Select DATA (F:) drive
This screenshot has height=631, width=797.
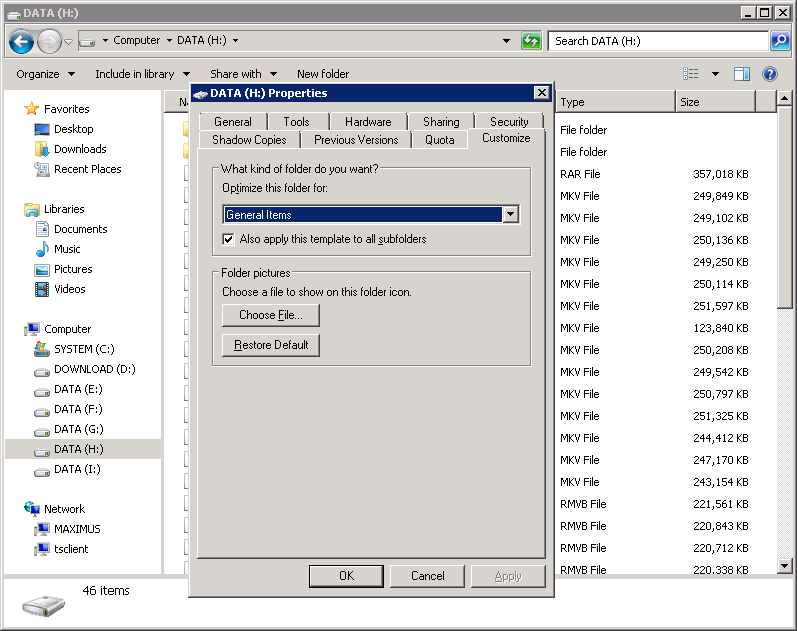pyautogui.click(x=78, y=409)
